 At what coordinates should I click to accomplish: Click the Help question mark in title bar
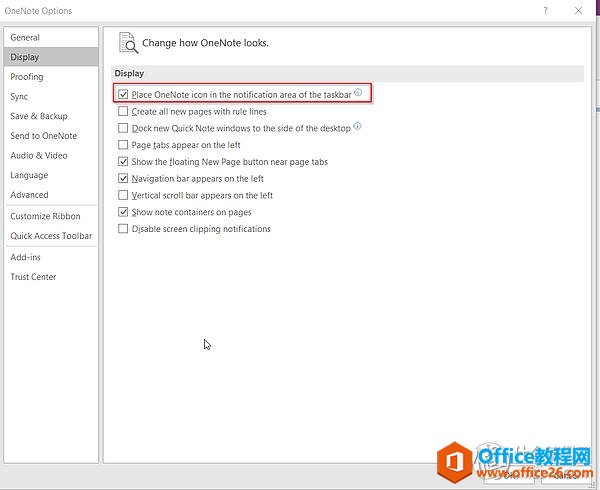[x=545, y=11]
